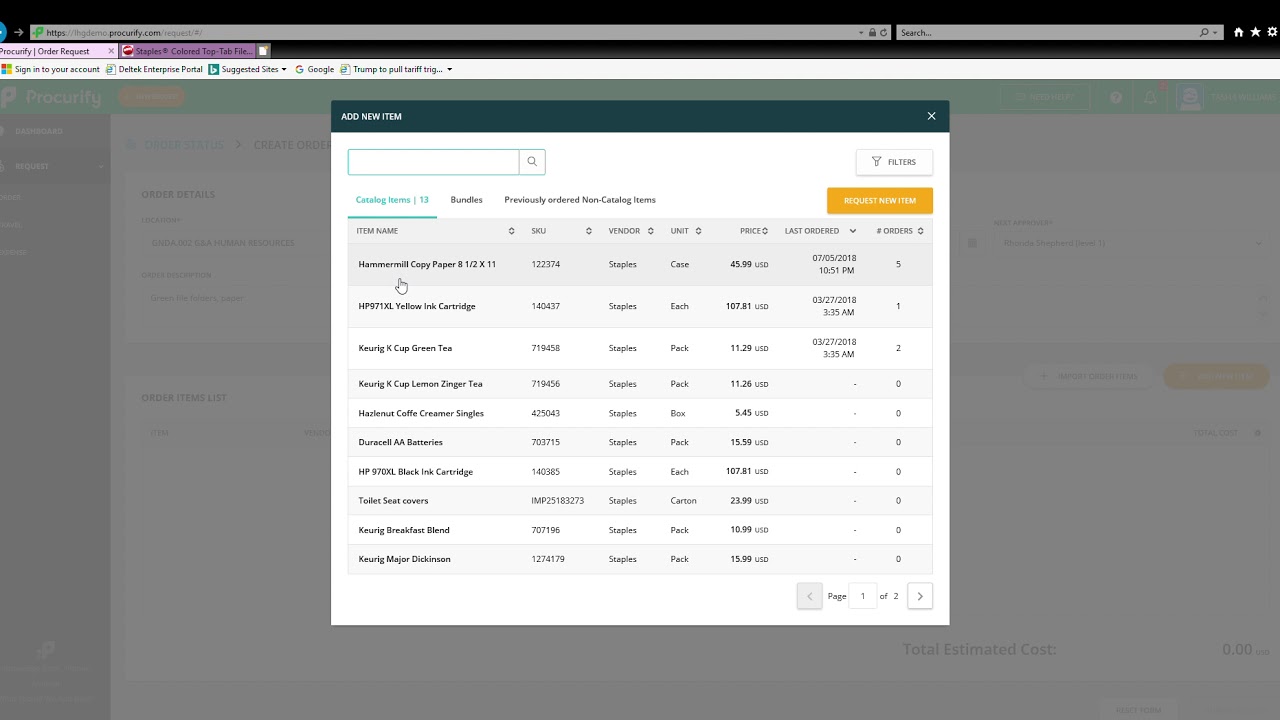The width and height of the screenshot is (1280, 720).
Task: Open browser Tools gear icon
Action: point(1273,33)
